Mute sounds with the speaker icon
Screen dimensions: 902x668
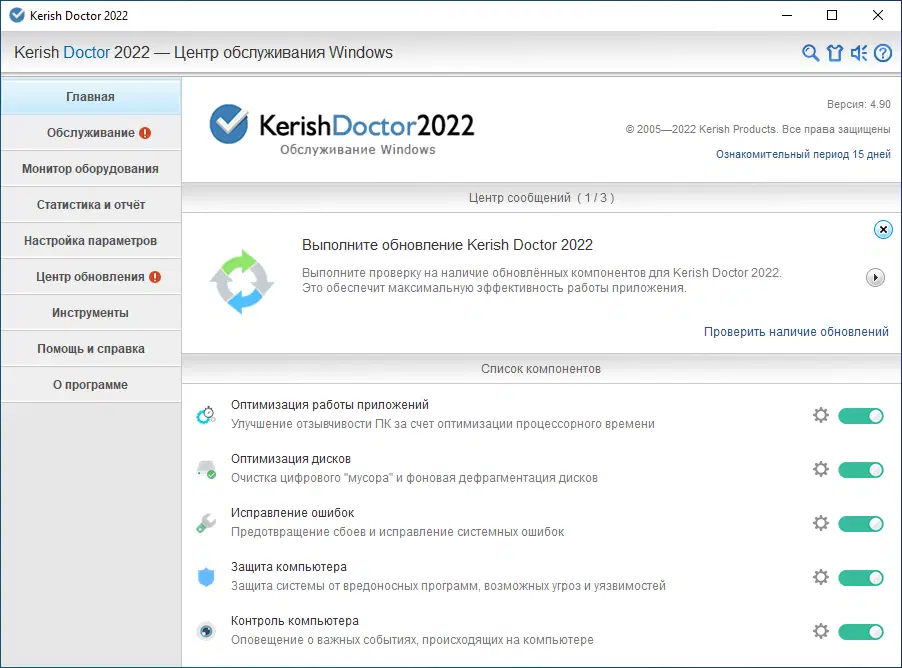point(859,53)
